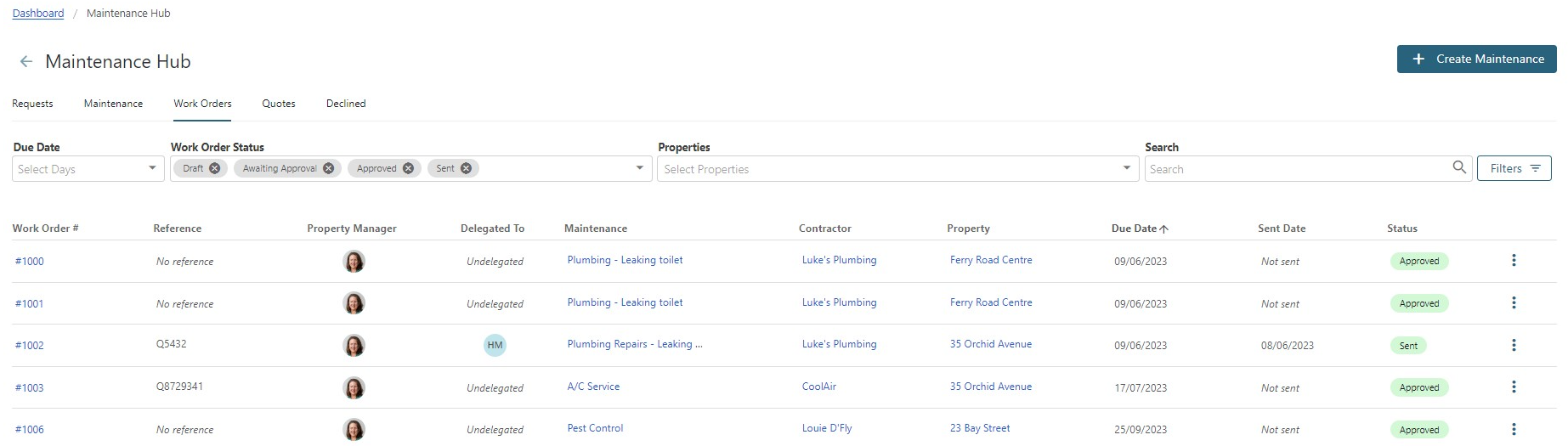Switch to the Quotes tab
1568x446 pixels.
(x=279, y=104)
